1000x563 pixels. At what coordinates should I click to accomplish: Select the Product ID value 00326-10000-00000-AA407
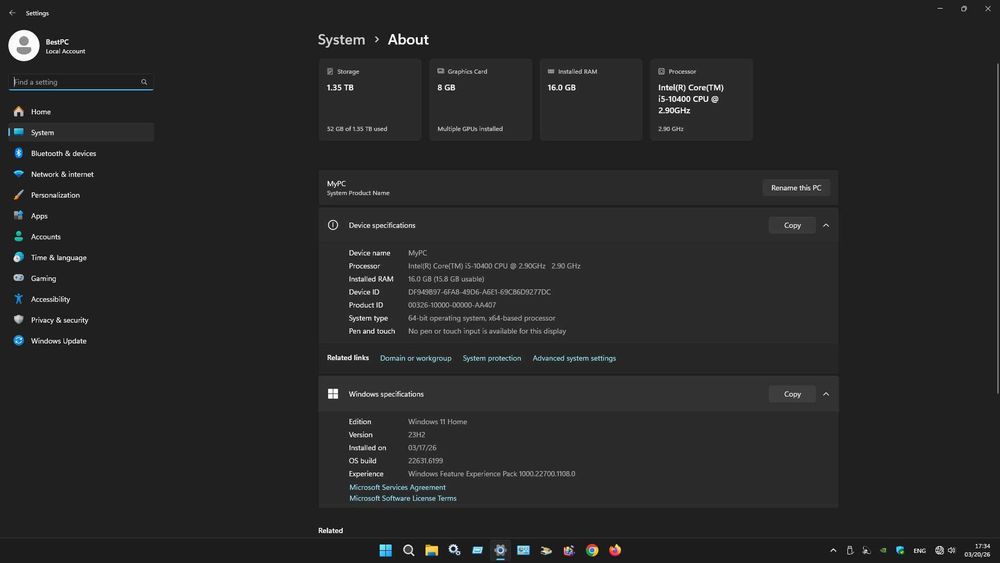point(452,305)
